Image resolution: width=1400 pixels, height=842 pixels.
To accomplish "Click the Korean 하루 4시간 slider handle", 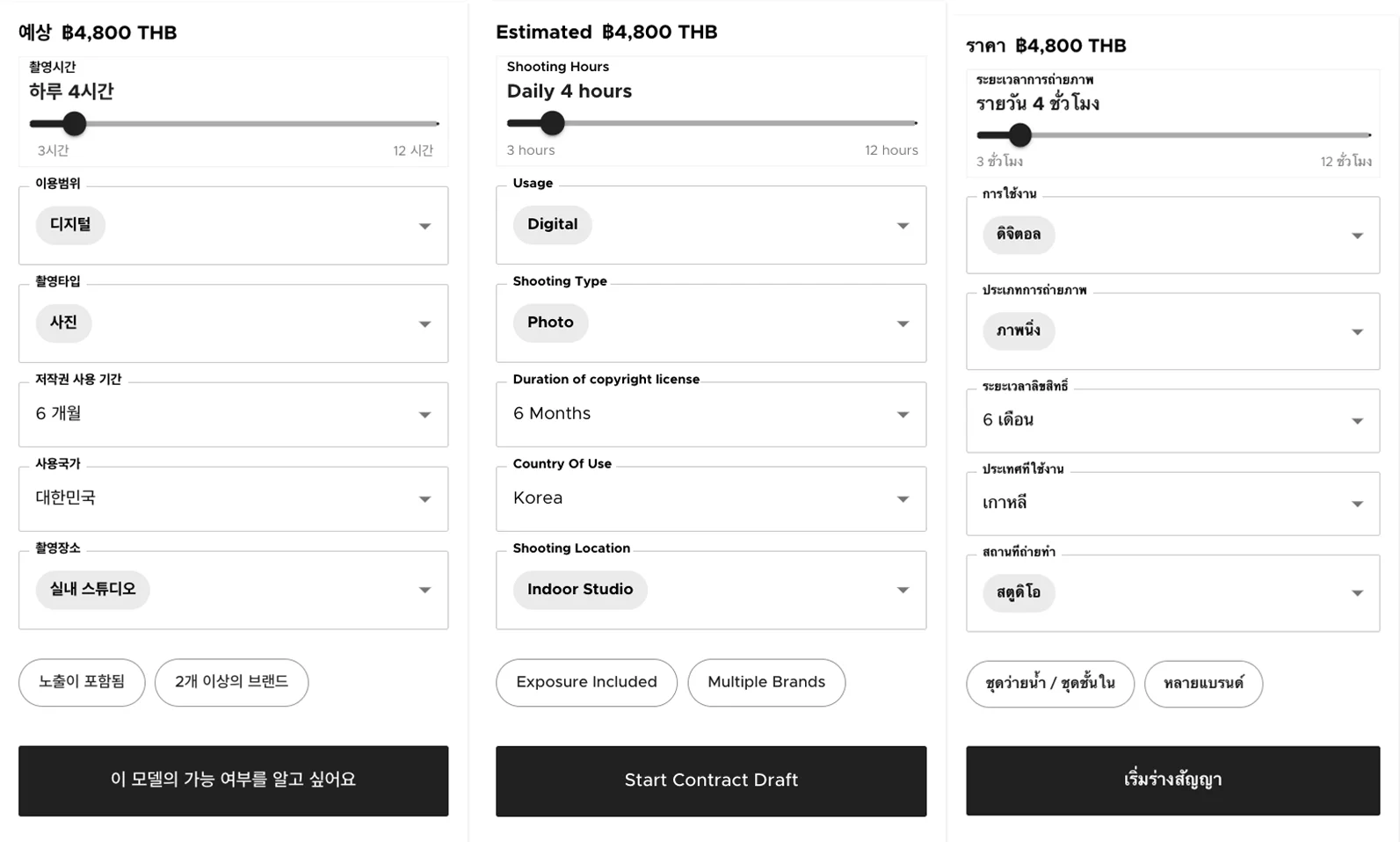I will point(75,124).
